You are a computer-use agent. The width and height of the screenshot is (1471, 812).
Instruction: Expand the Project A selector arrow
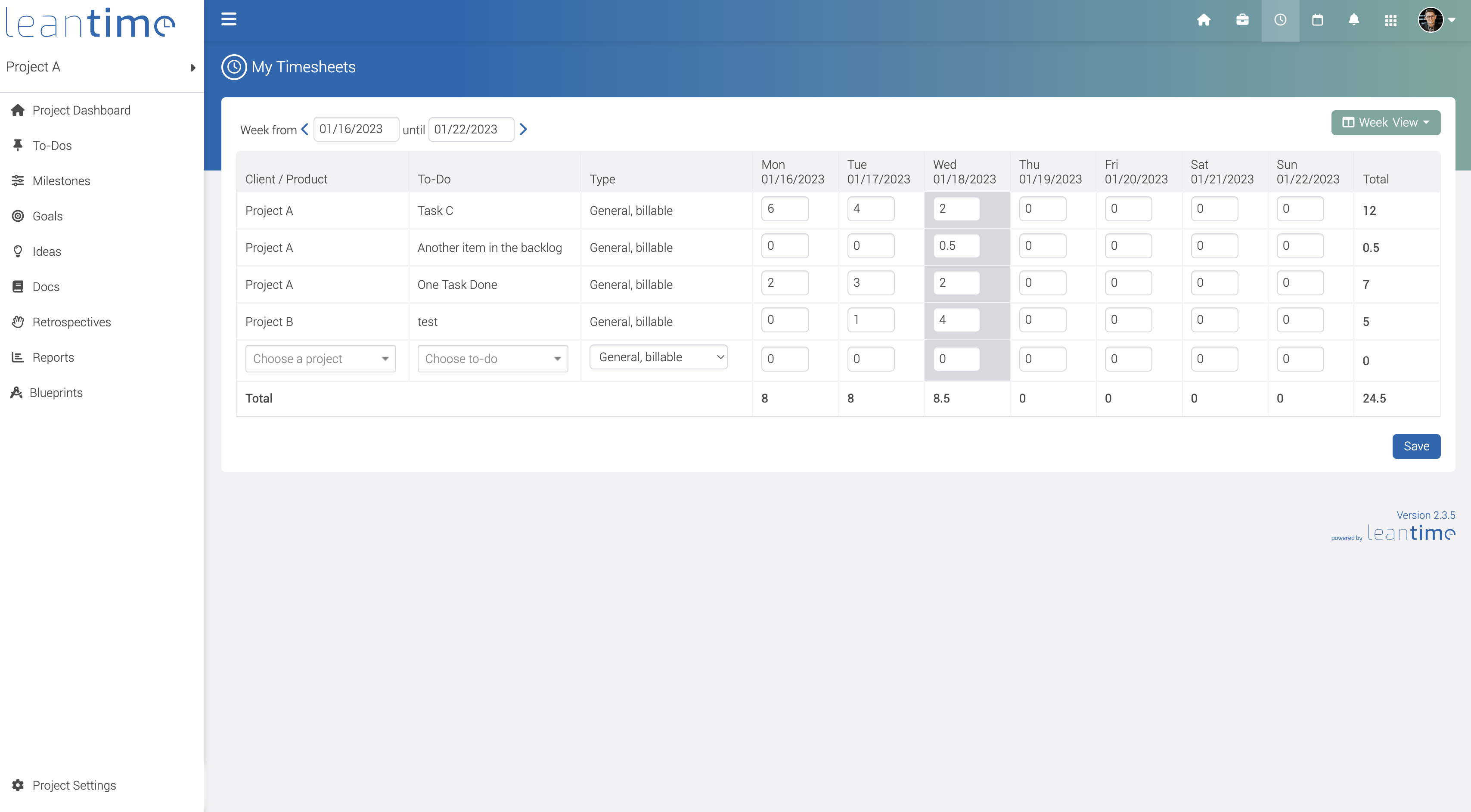(x=193, y=68)
